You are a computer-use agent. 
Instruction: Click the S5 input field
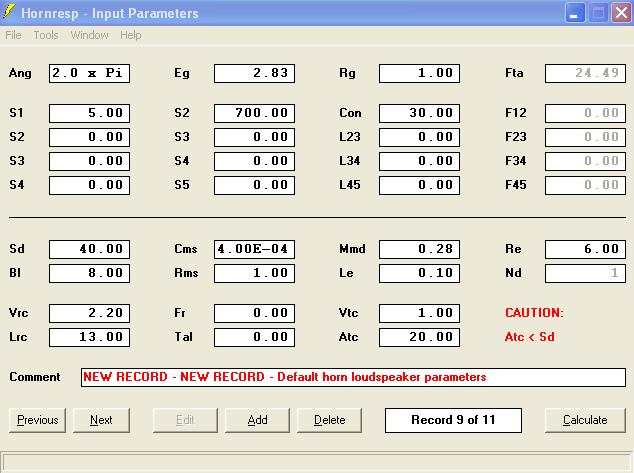254,185
